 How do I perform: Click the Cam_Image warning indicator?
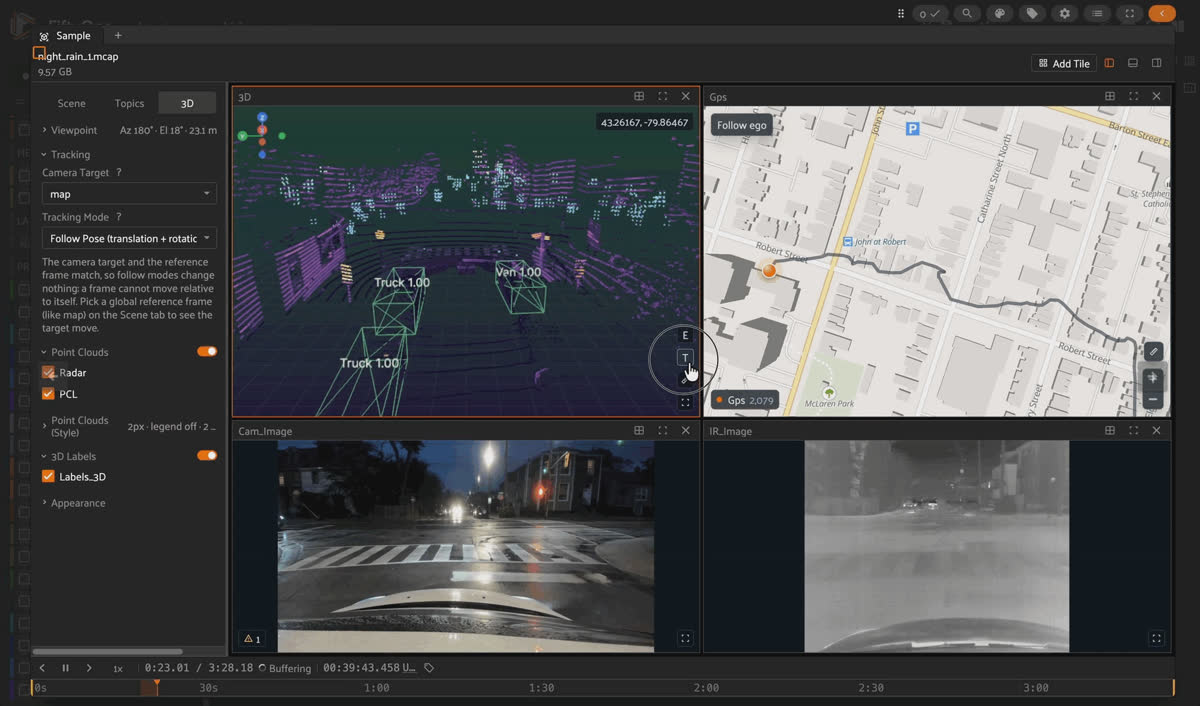click(252, 639)
